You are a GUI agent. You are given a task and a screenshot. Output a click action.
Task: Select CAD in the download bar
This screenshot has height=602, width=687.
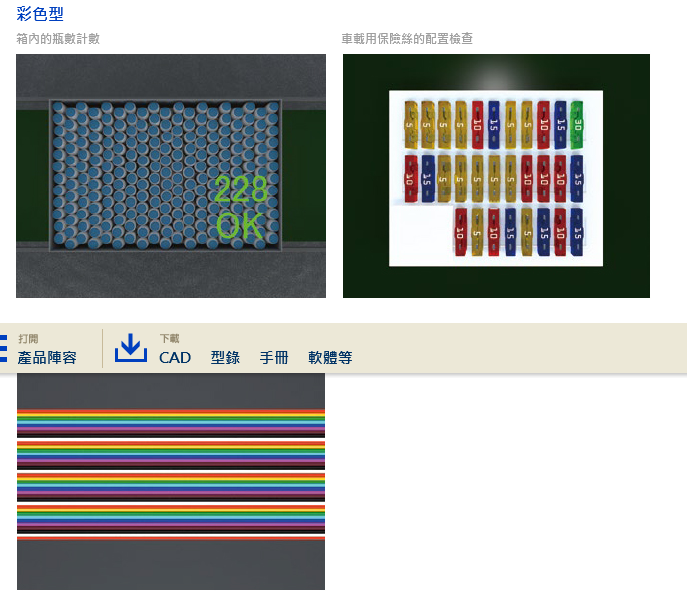[175, 357]
